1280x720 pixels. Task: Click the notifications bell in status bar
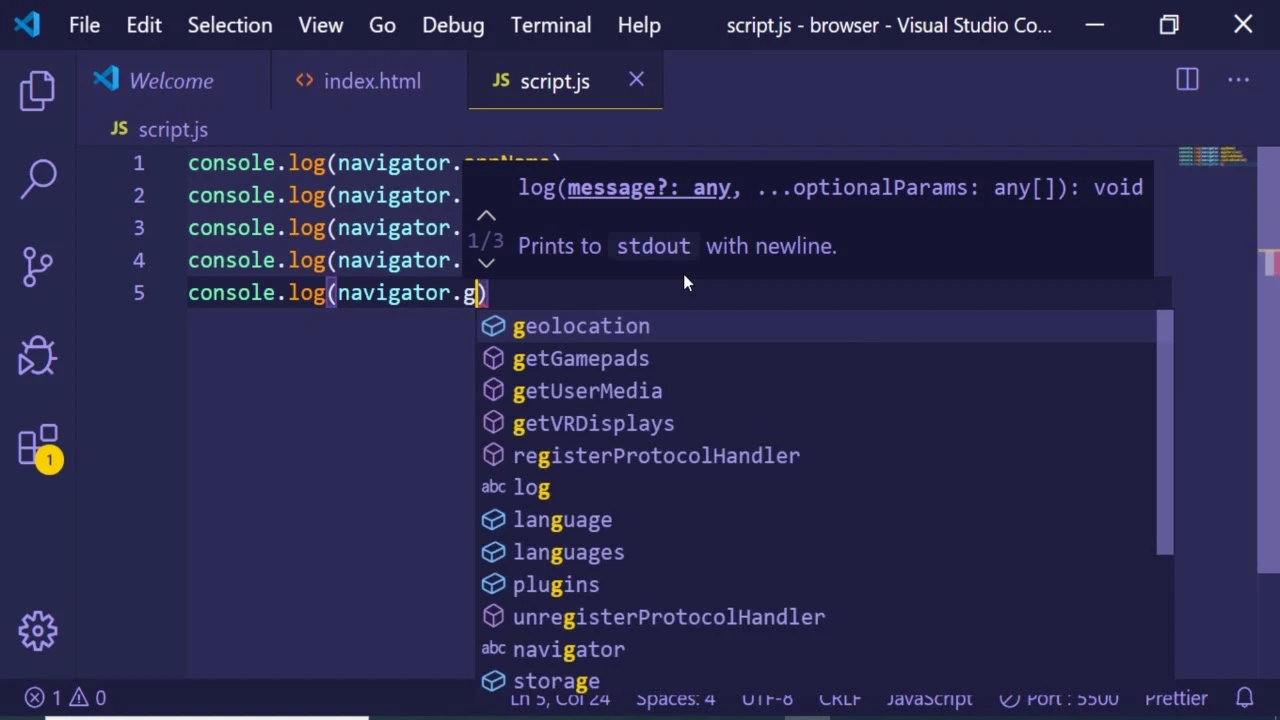tap(1244, 698)
